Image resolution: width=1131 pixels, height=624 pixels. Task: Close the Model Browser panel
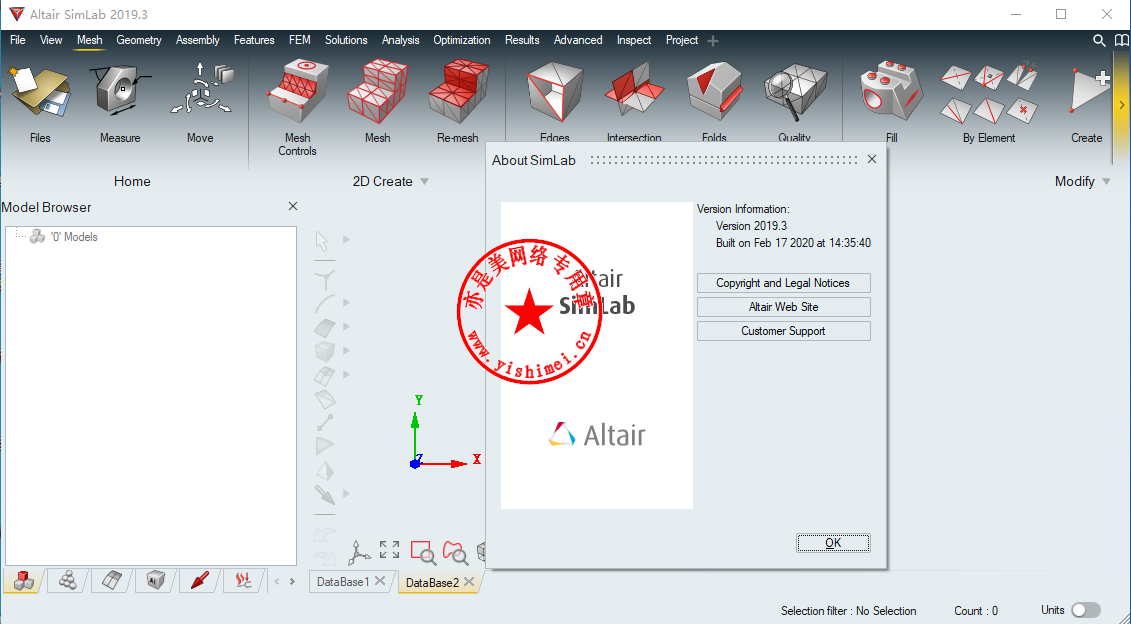click(x=293, y=206)
